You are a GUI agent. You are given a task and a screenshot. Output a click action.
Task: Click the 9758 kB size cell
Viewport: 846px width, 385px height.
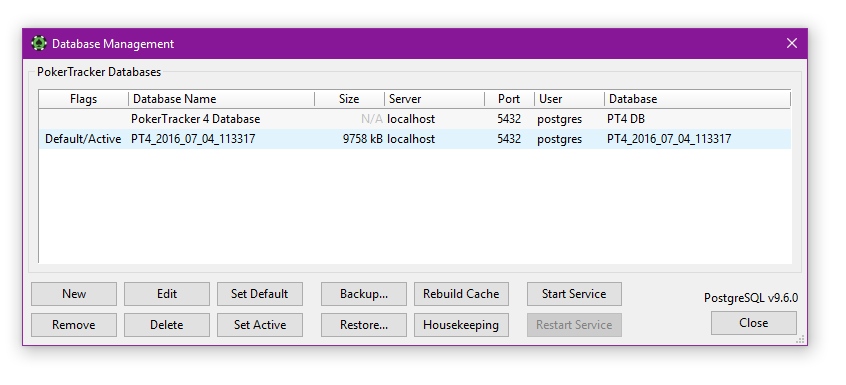(363, 139)
